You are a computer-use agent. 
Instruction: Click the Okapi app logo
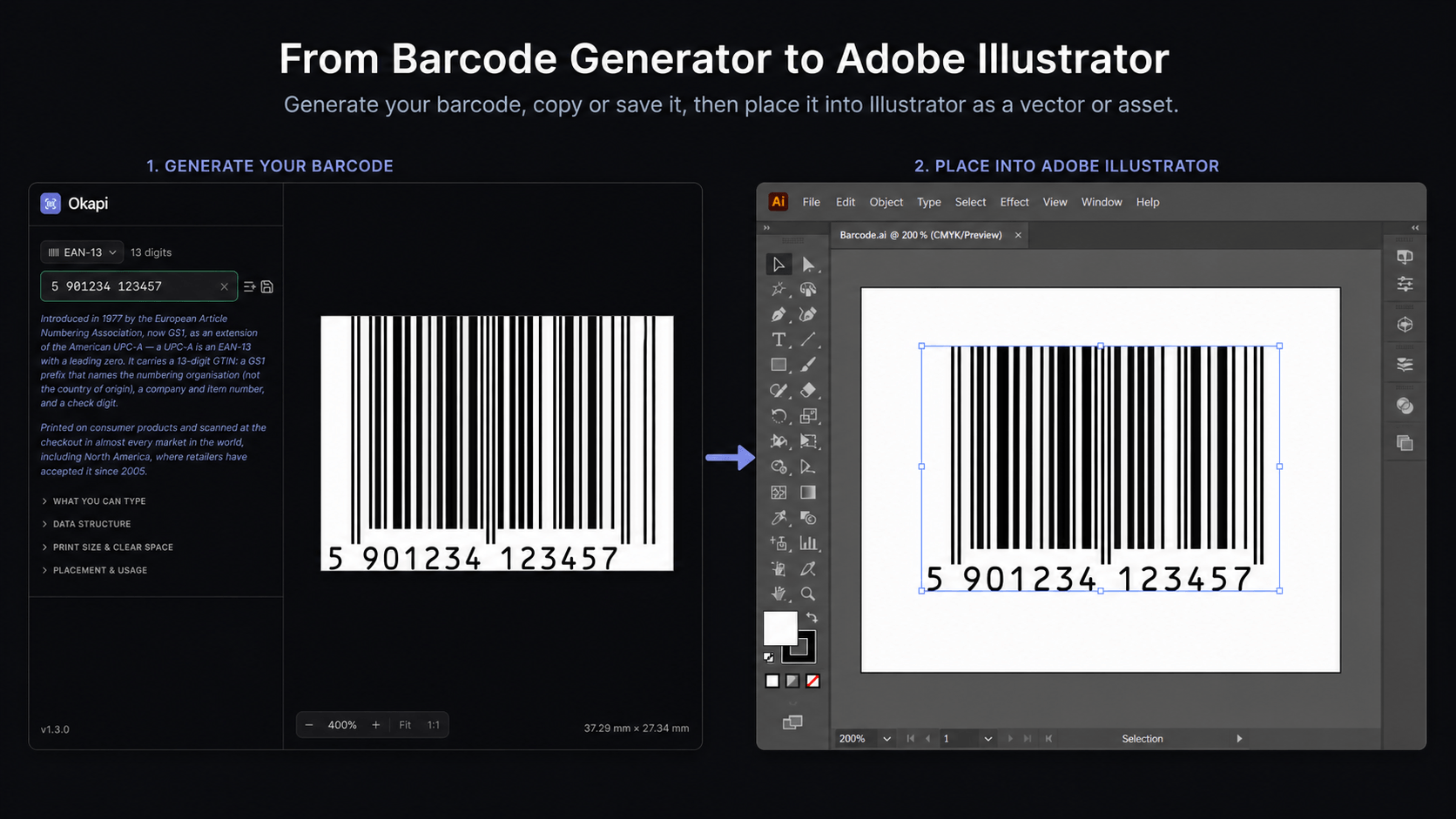[51, 204]
